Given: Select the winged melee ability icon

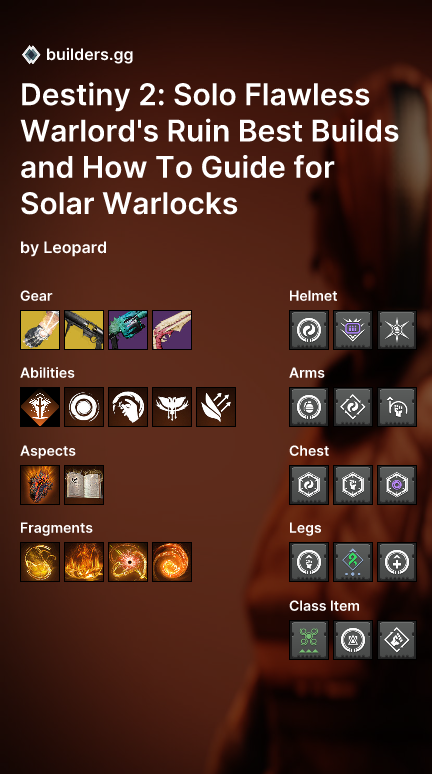Looking at the screenshot, I should tap(172, 407).
